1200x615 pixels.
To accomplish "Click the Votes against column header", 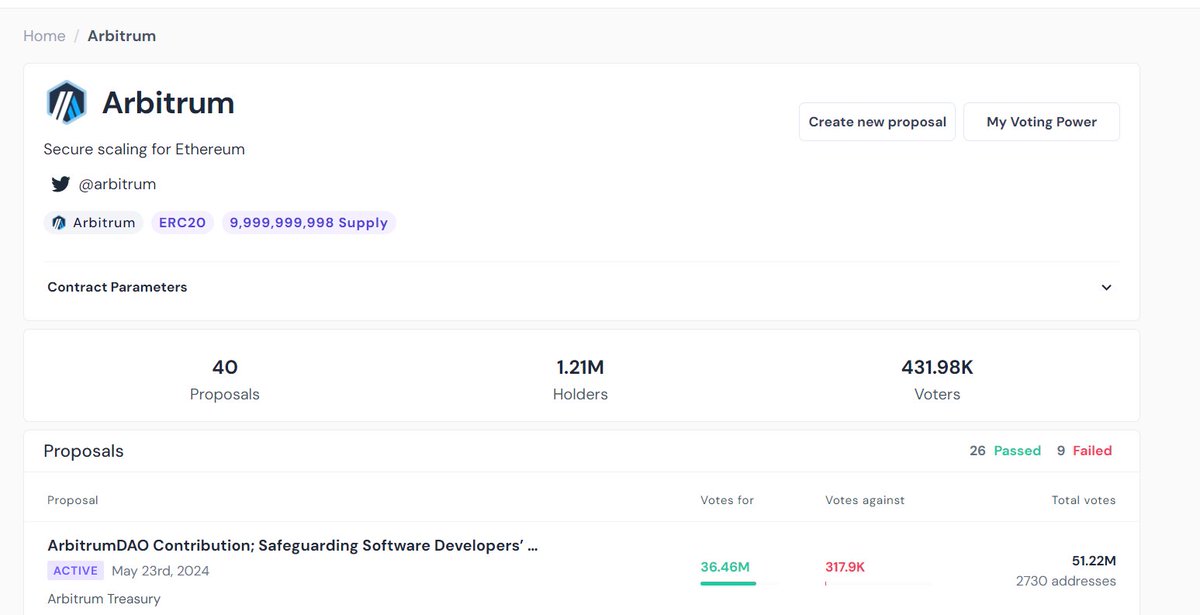I will click(865, 500).
